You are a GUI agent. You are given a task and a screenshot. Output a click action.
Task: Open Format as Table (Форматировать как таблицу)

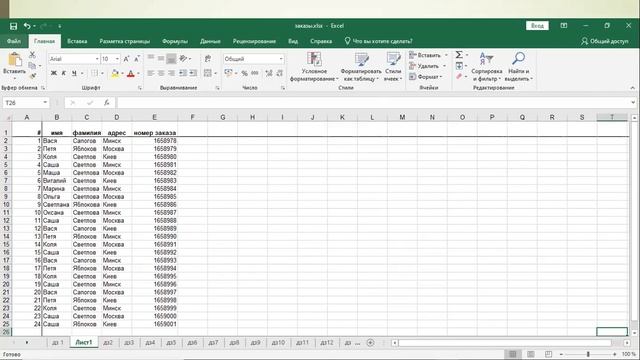click(x=361, y=67)
